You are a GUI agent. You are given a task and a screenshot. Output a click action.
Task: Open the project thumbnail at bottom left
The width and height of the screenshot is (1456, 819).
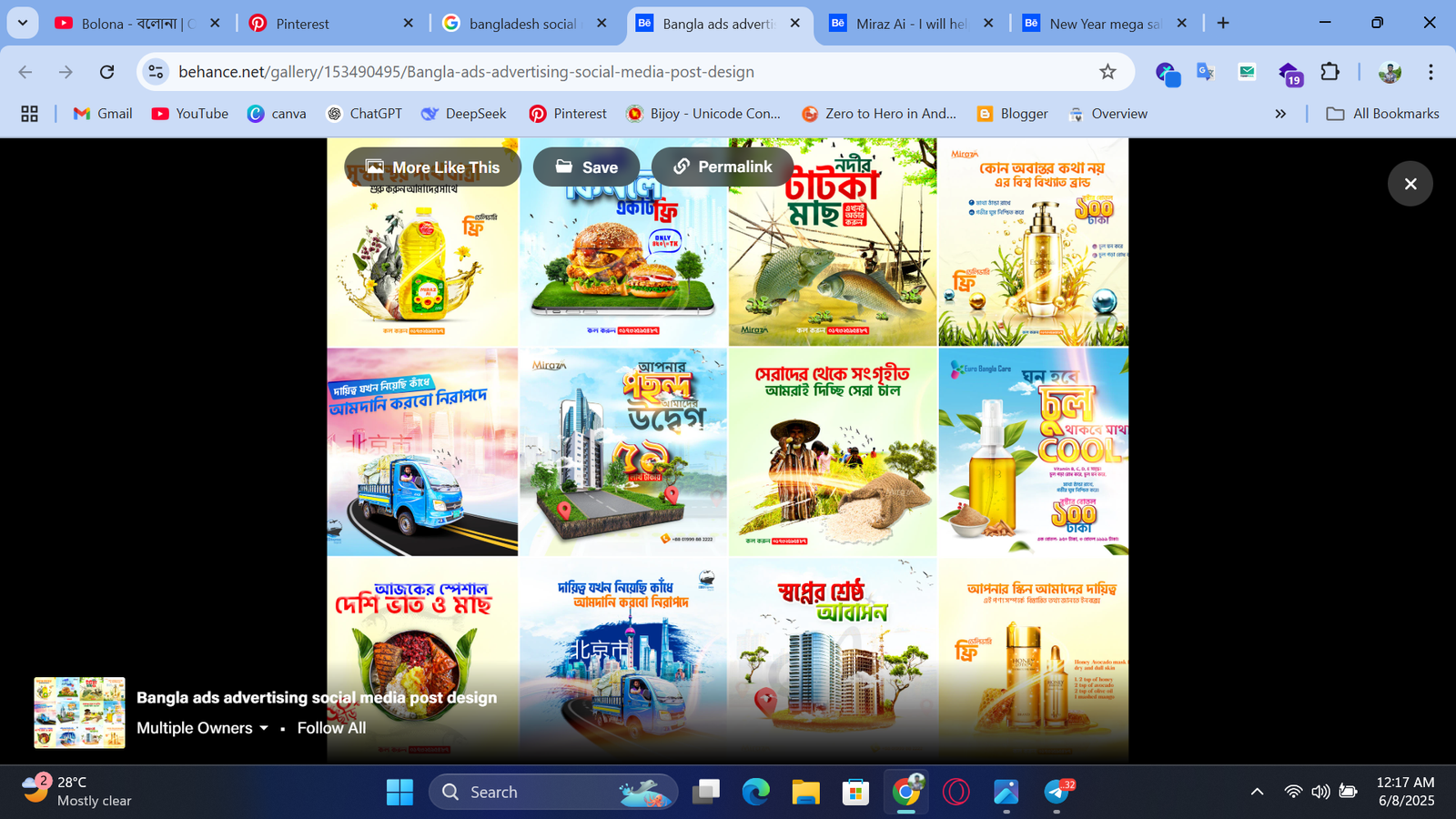80,713
